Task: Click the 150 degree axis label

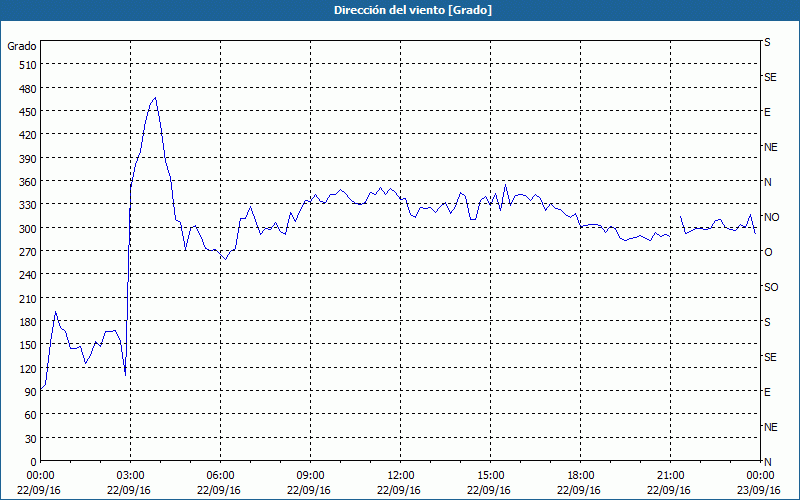Action: click(28, 345)
